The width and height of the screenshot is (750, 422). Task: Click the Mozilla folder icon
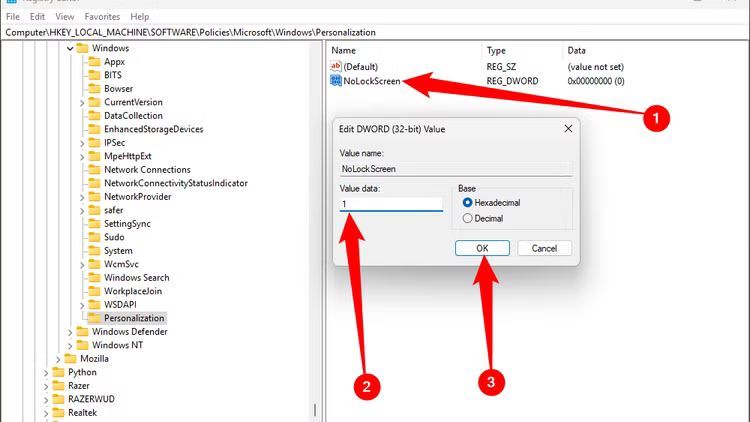(70, 358)
